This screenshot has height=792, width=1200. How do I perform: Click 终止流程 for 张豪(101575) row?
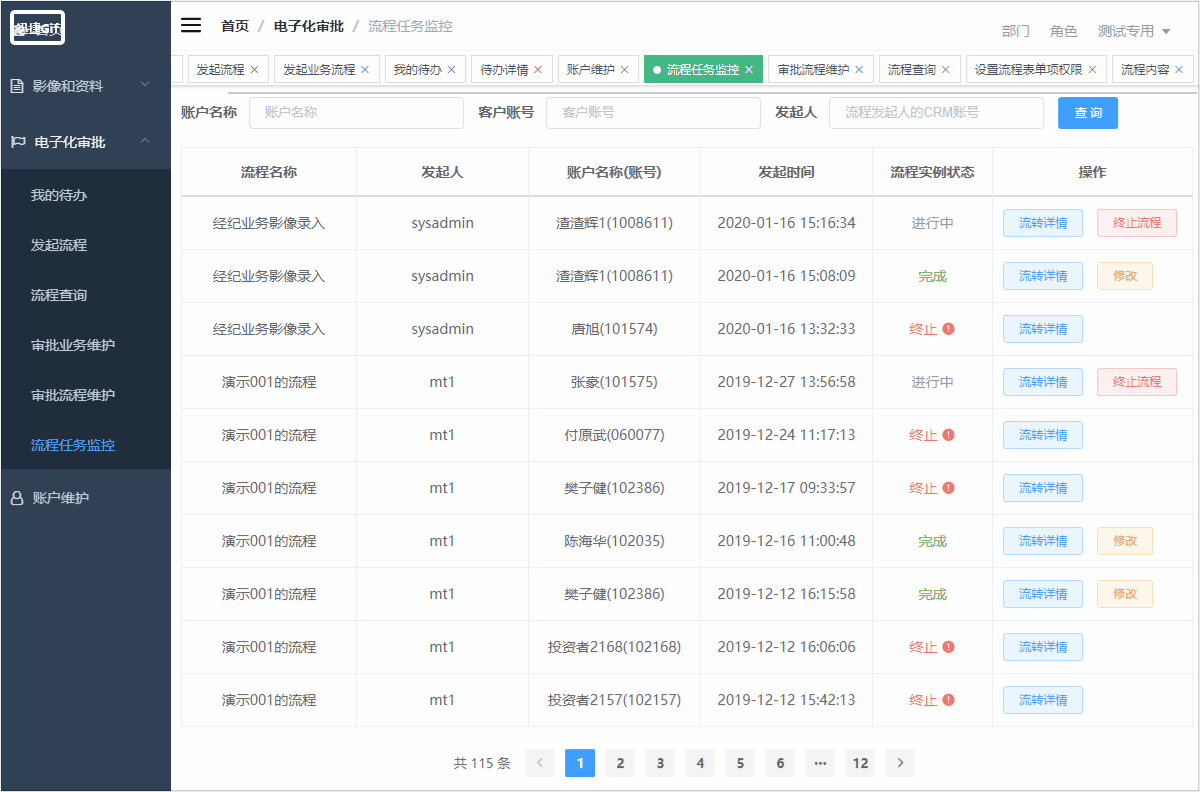(1137, 382)
